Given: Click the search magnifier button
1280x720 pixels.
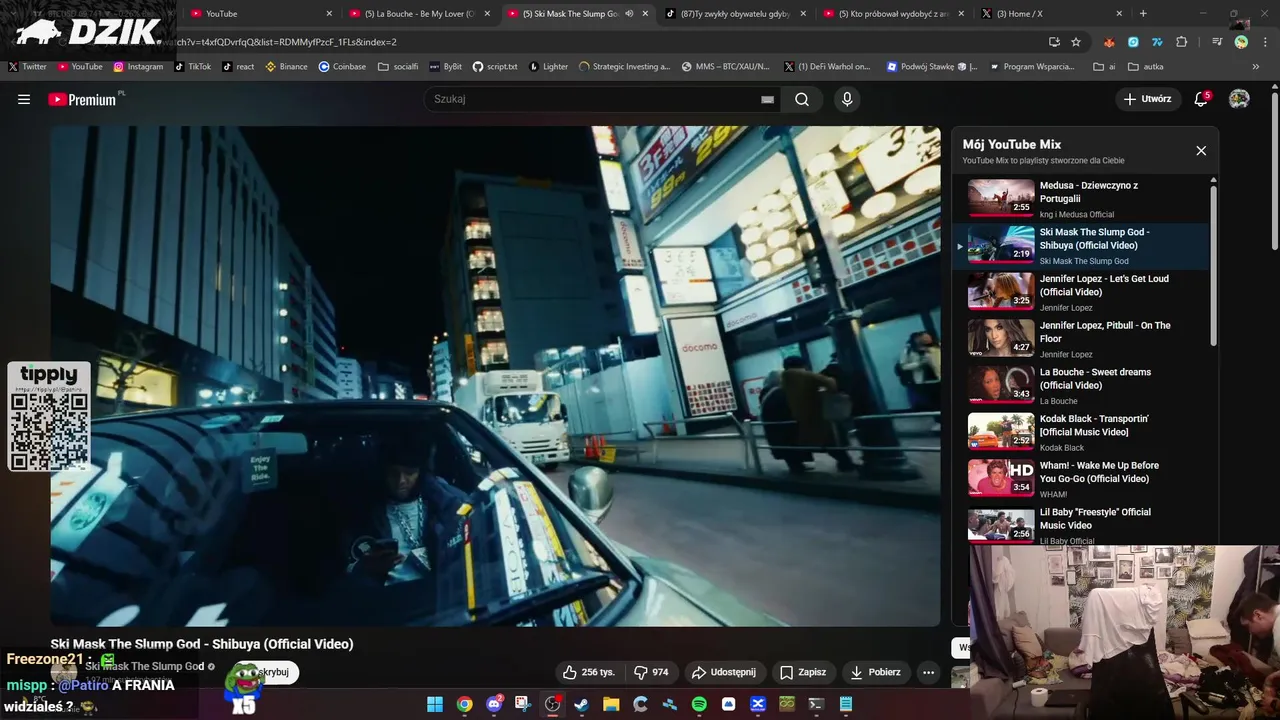Looking at the screenshot, I should (x=802, y=99).
